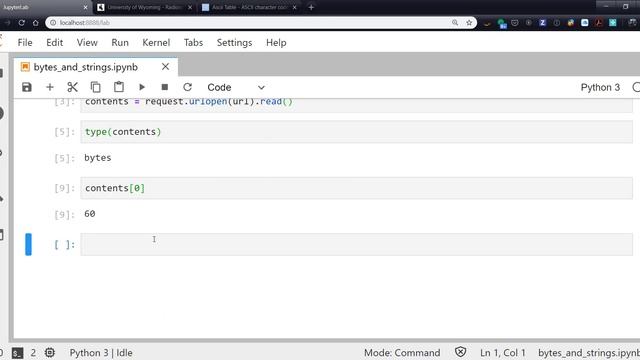The image size is (640, 360).
Task: Click the Python 3 | Idle status
Action: click(101, 353)
